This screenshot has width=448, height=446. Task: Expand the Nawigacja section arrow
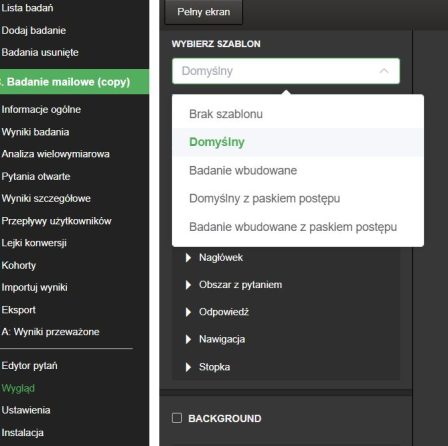(188, 339)
